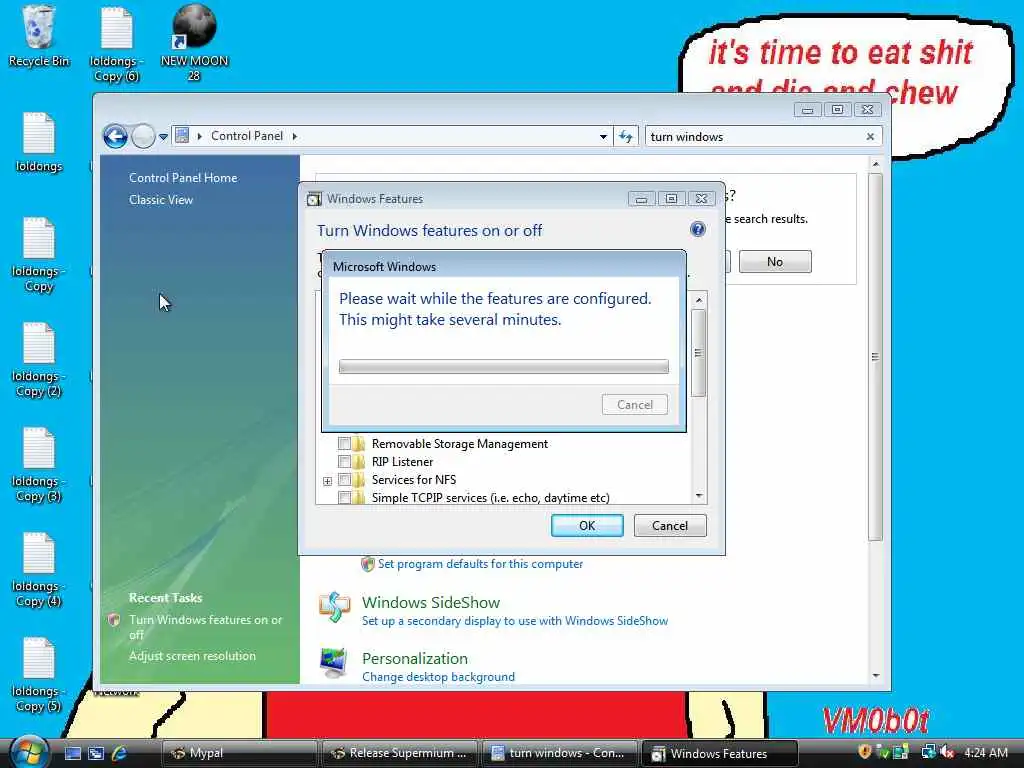Click the Control Panel icon in the address bar
The image size is (1024, 768).
pos(182,136)
